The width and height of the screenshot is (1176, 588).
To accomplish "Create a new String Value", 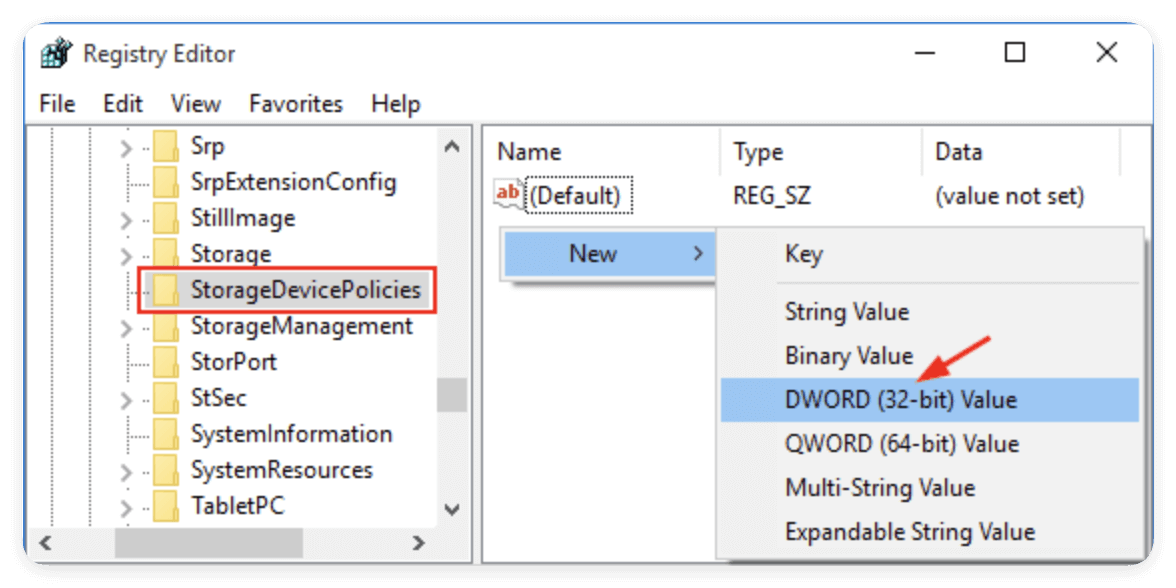I will click(x=847, y=312).
